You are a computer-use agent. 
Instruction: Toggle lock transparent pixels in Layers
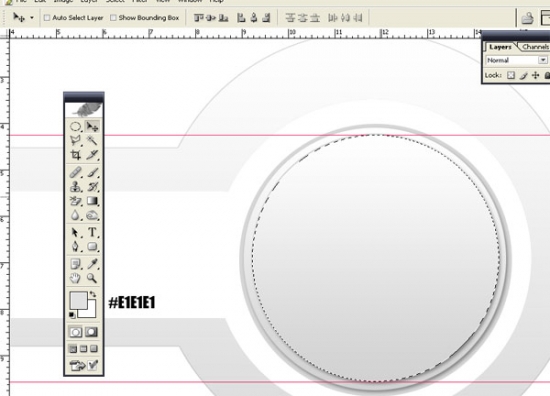[x=511, y=75]
